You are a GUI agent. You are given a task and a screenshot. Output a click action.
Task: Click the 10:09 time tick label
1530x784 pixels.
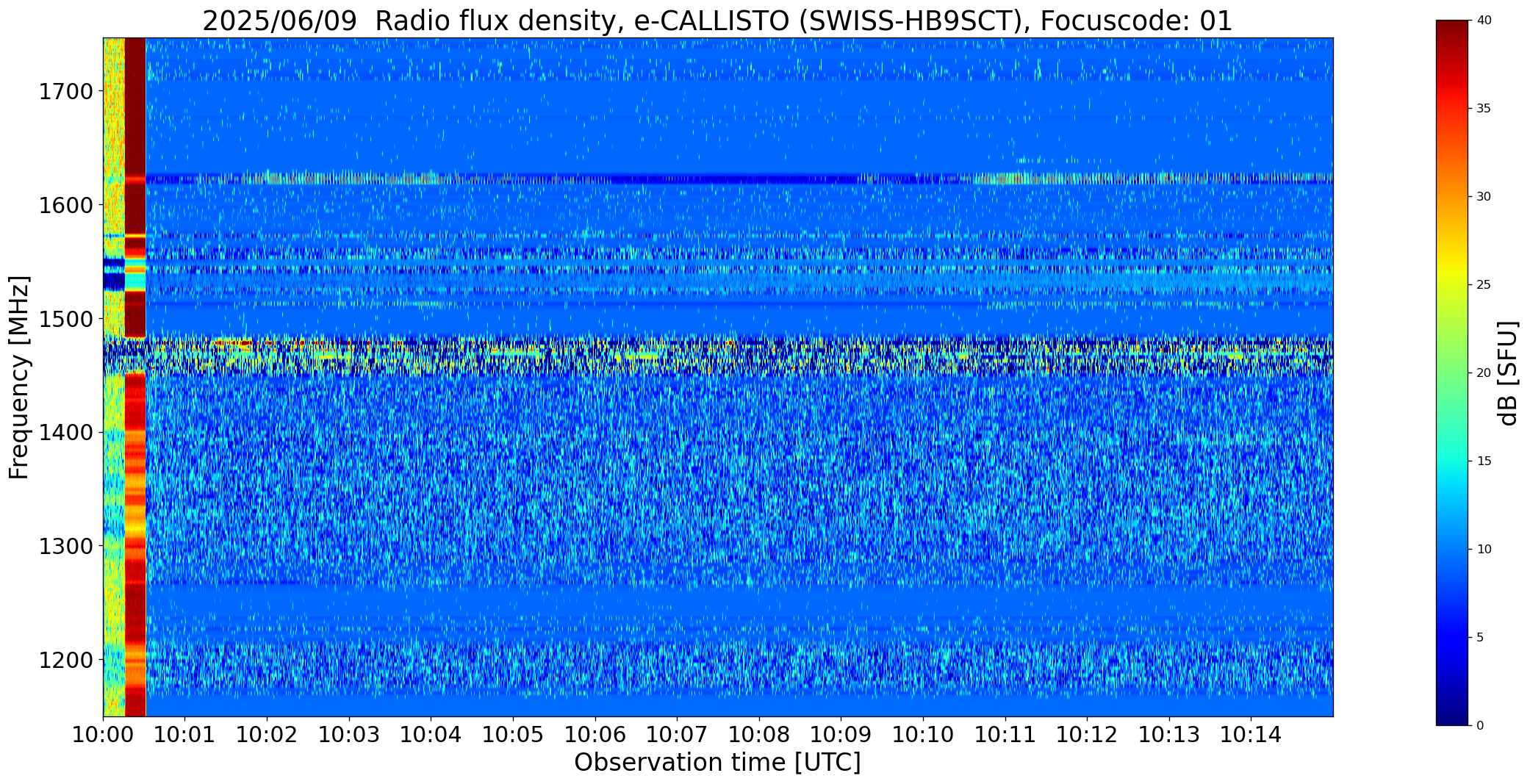841,735
